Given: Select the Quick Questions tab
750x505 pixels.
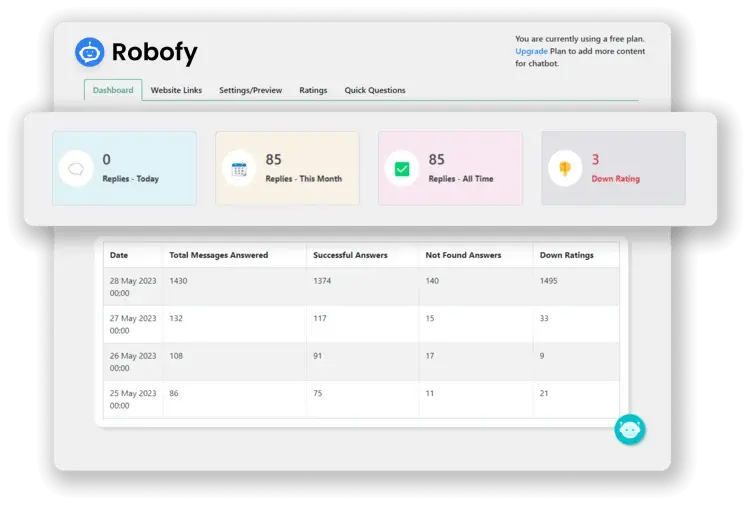Looking at the screenshot, I should point(375,90).
